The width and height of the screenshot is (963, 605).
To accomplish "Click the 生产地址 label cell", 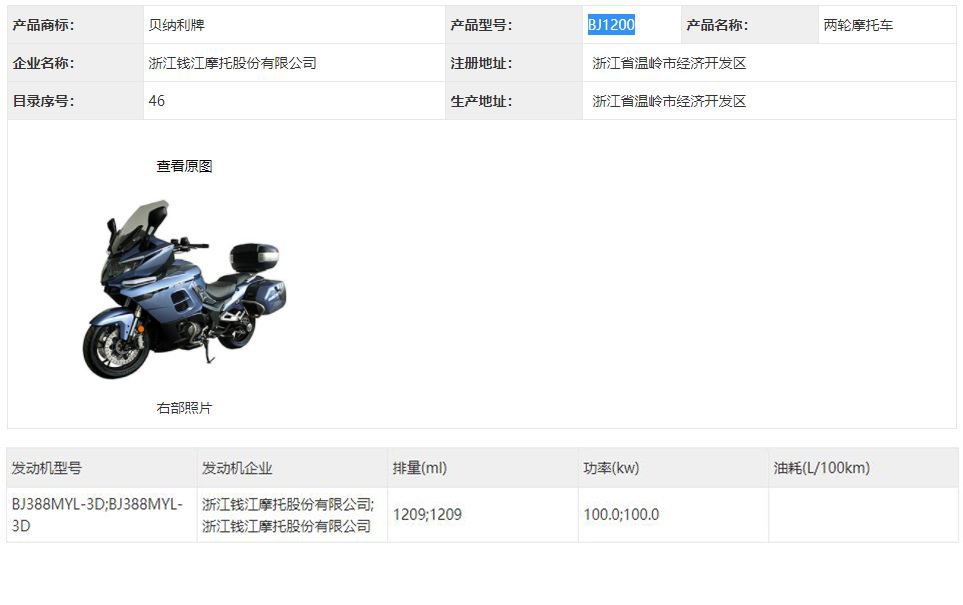I will coord(481,101).
